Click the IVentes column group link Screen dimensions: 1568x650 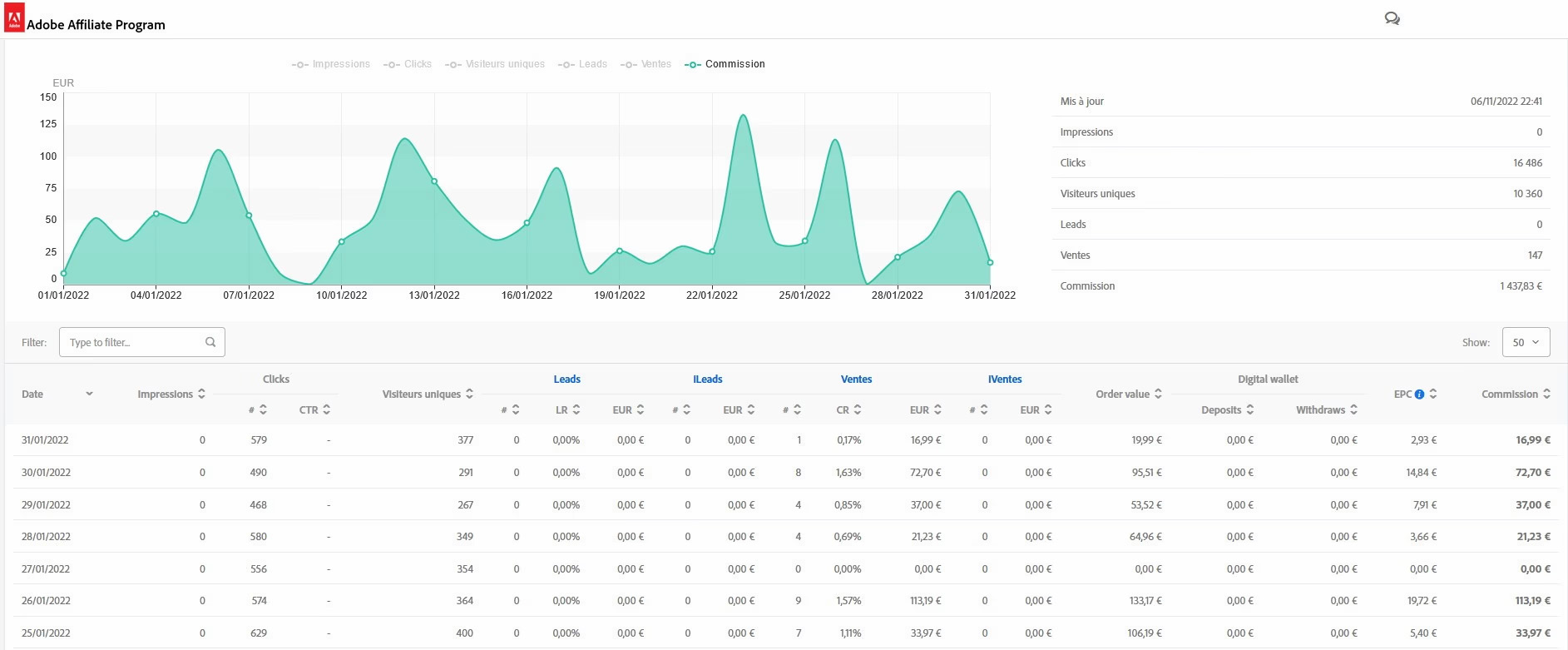[x=1005, y=379]
